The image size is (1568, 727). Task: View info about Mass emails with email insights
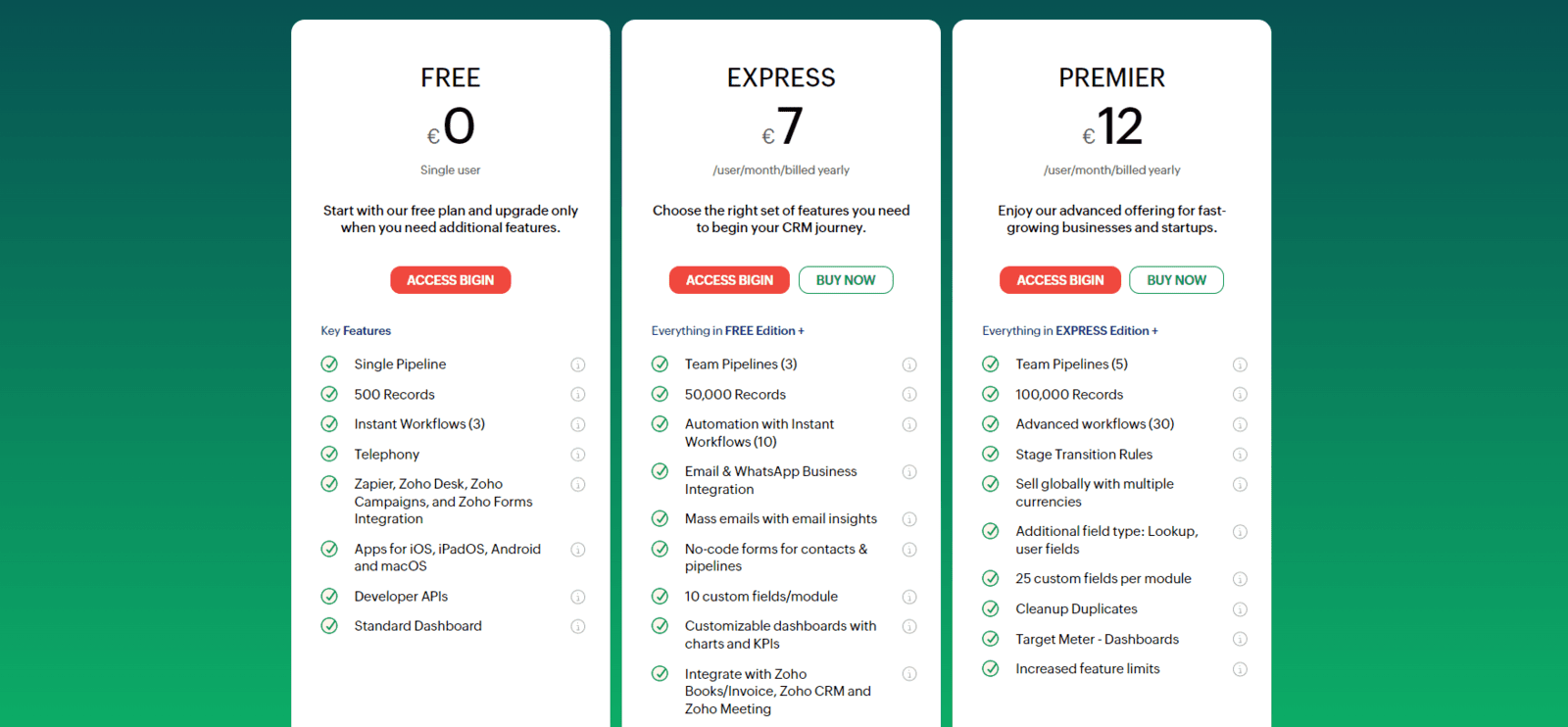click(909, 519)
